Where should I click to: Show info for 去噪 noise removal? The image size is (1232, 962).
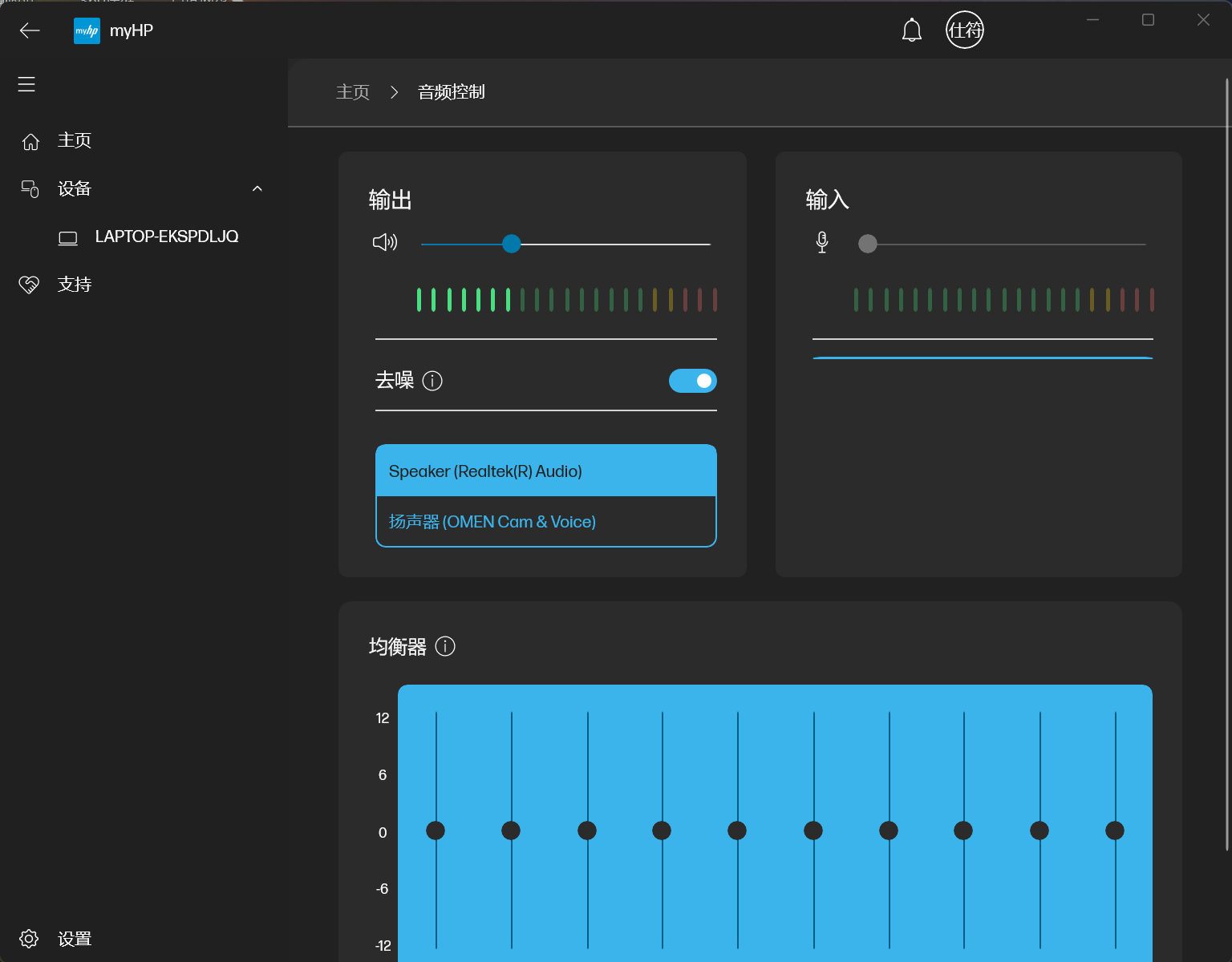(x=432, y=381)
